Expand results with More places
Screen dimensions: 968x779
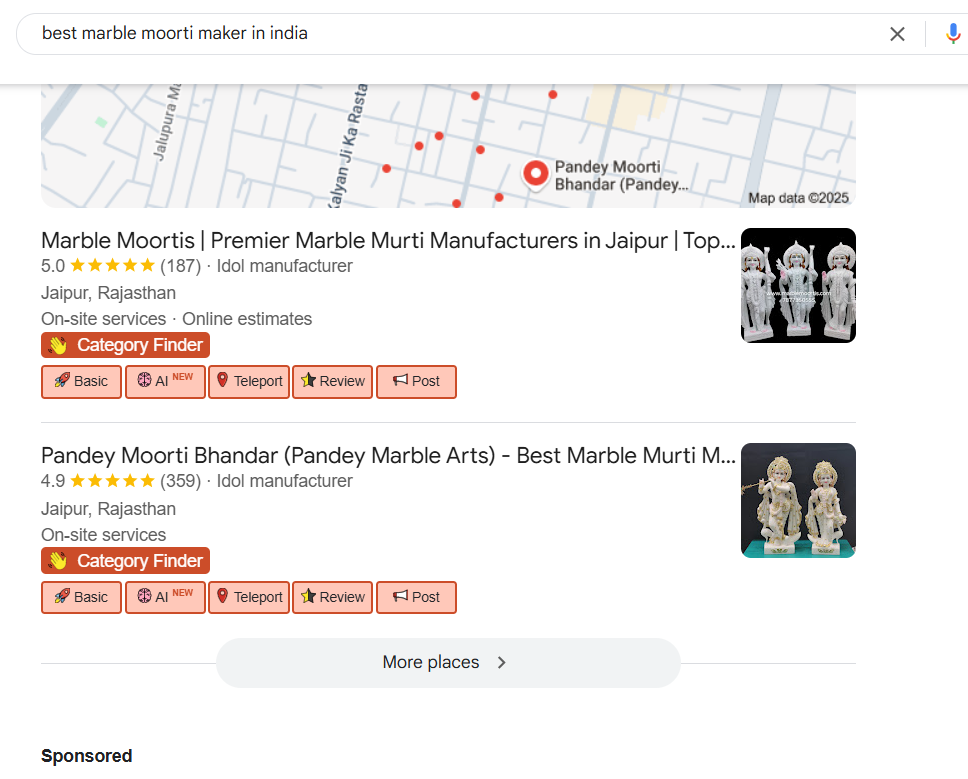click(x=447, y=662)
